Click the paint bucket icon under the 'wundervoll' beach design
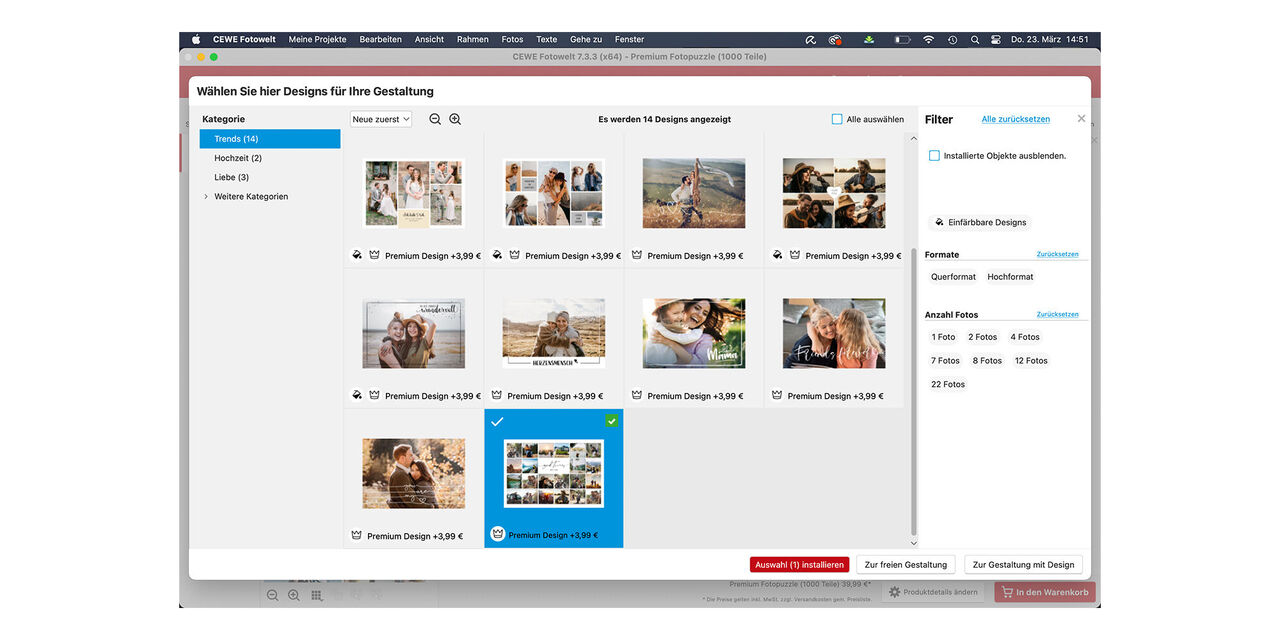The image size is (1280, 640). (357, 395)
